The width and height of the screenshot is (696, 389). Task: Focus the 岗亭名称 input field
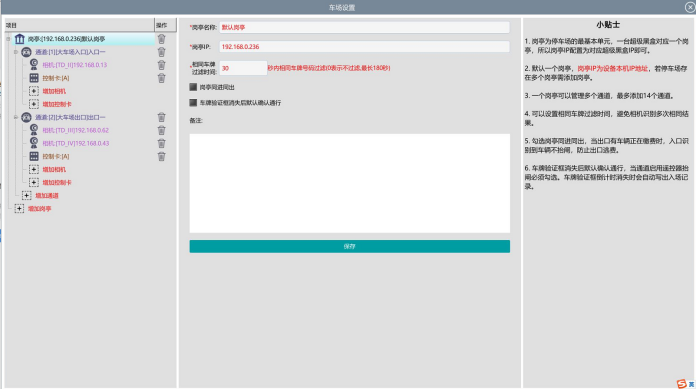[364, 27]
